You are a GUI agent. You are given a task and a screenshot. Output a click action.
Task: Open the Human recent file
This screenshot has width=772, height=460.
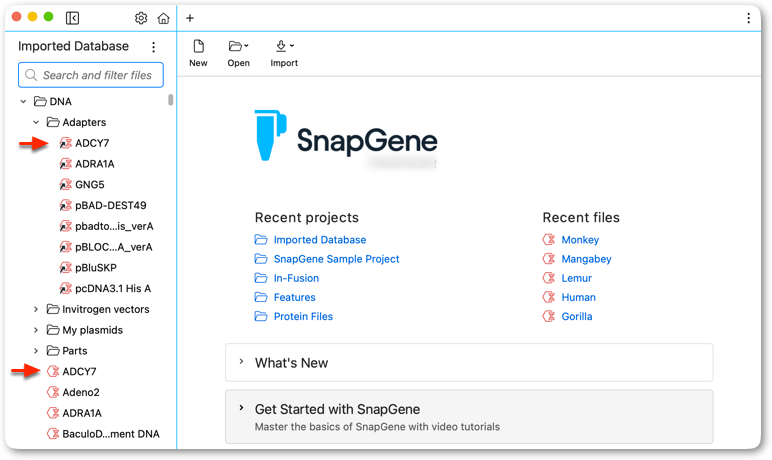pyautogui.click(x=579, y=297)
